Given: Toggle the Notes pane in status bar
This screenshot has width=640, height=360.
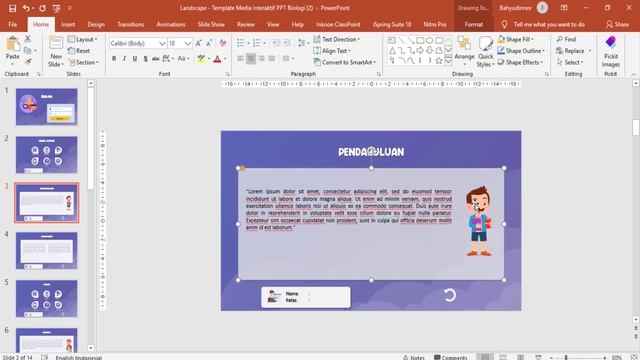Looking at the screenshot, I should coord(413,357).
